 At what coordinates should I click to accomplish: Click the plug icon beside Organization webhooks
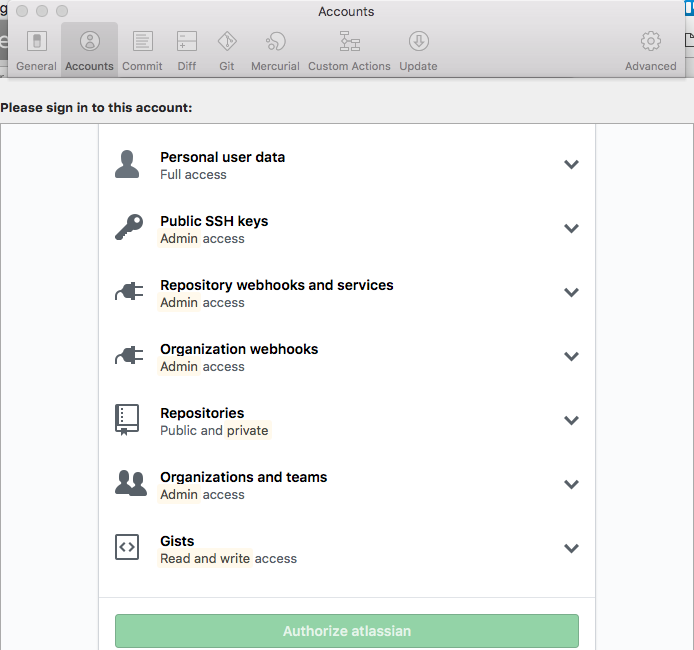point(129,356)
